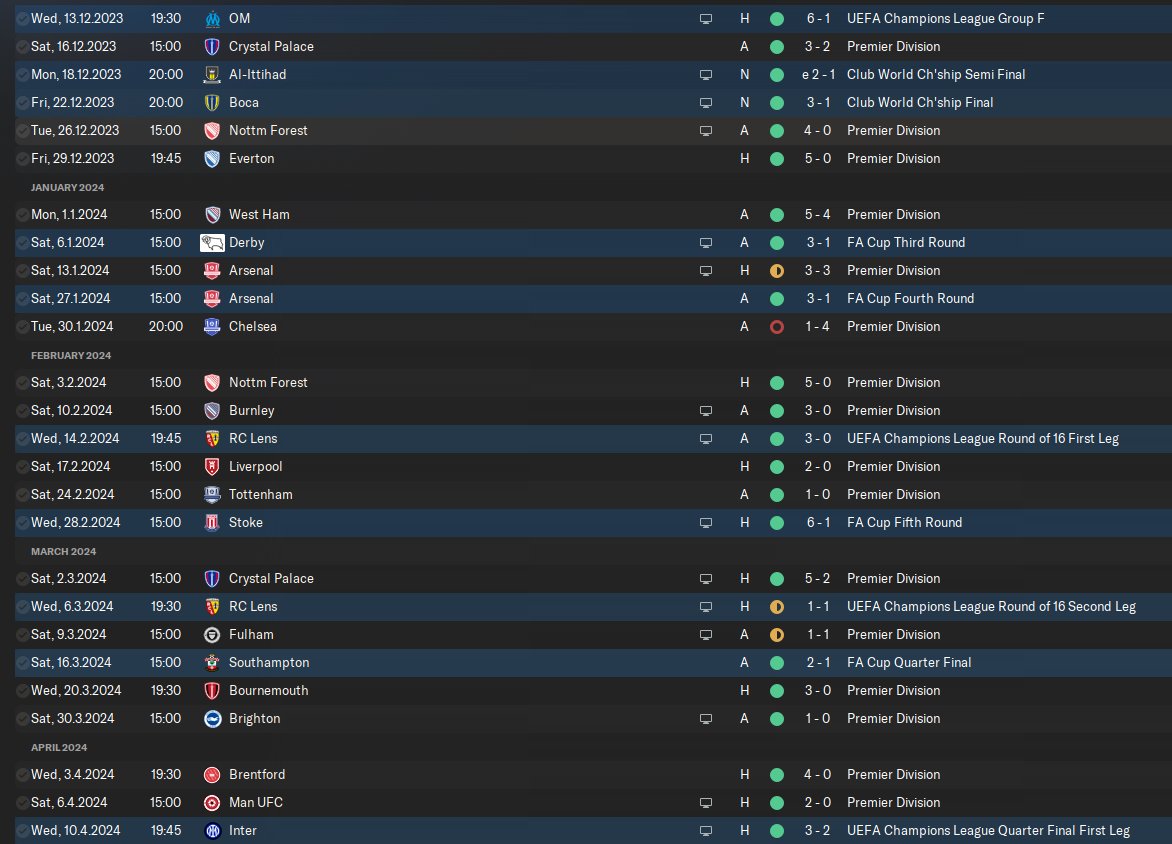Click the Inter club badge icon

[x=212, y=831]
